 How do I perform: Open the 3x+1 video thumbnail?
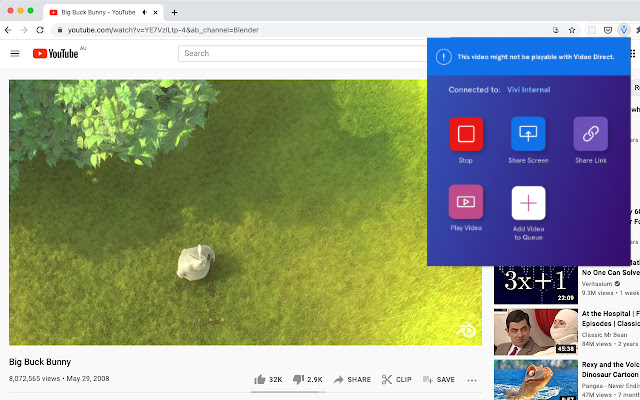536,285
